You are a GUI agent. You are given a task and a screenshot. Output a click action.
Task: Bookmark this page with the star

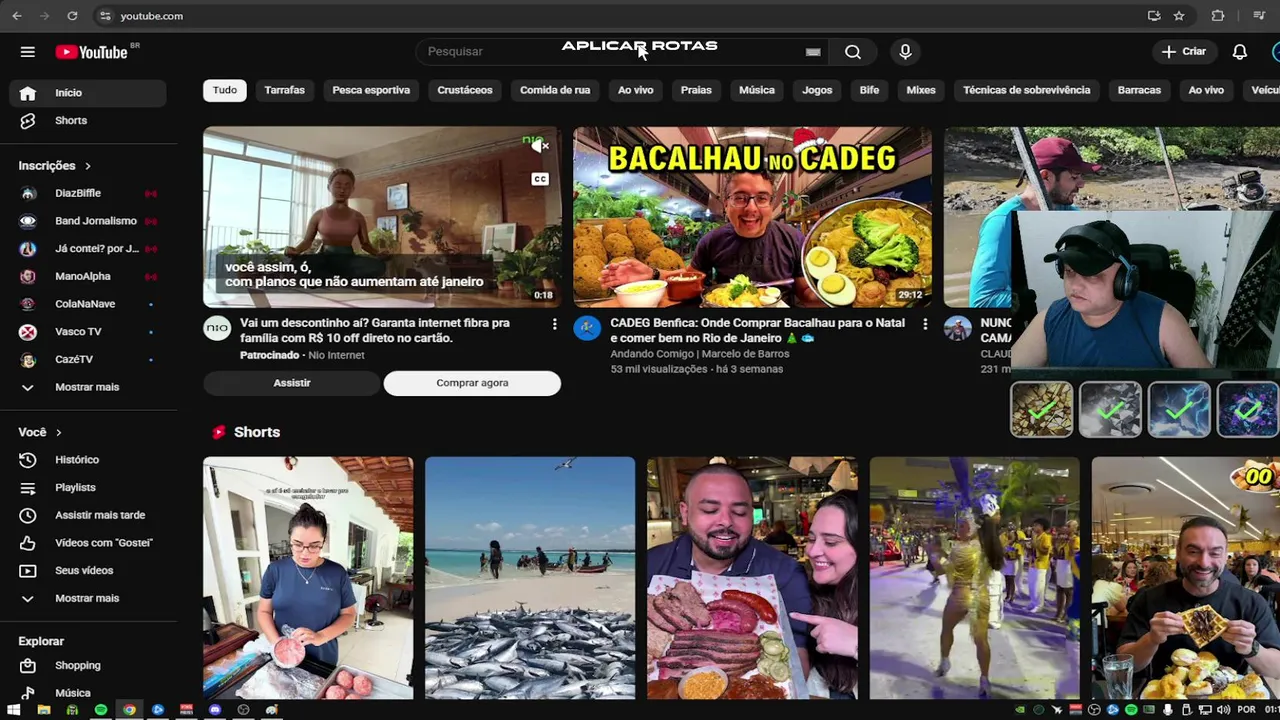point(1179,16)
